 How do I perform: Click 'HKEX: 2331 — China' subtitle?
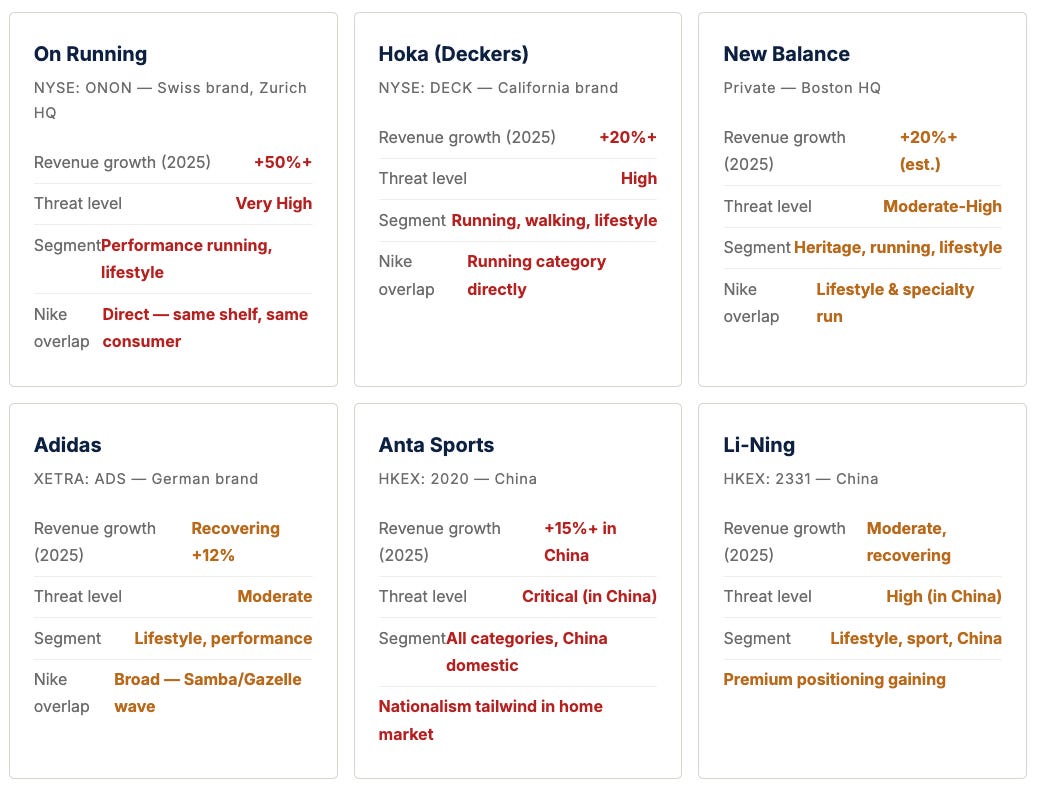(x=801, y=479)
